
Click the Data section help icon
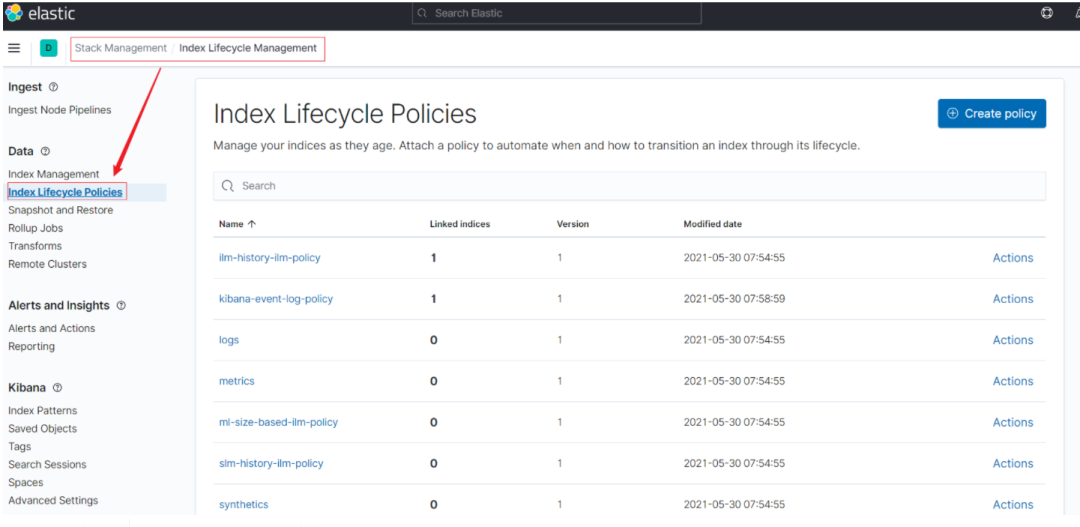coord(45,151)
